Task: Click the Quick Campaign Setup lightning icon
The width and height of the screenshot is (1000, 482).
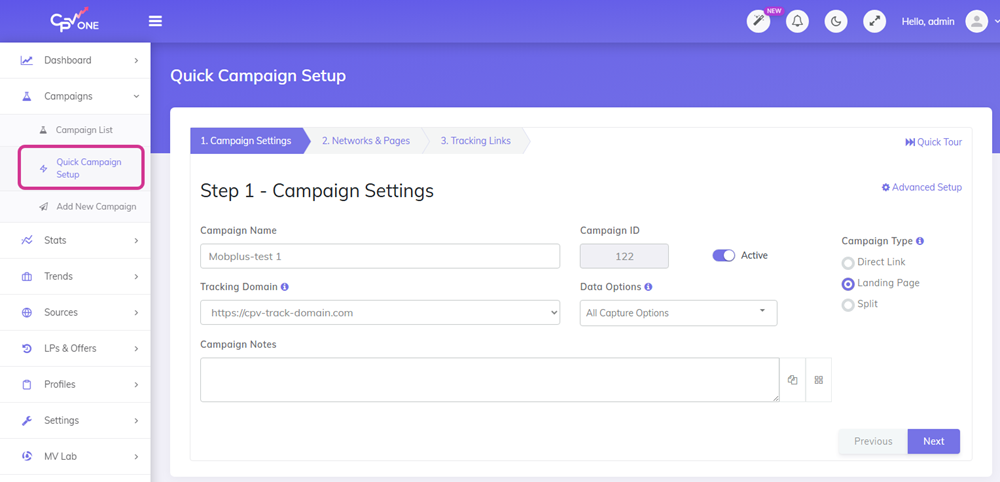Action: [x=43, y=168]
